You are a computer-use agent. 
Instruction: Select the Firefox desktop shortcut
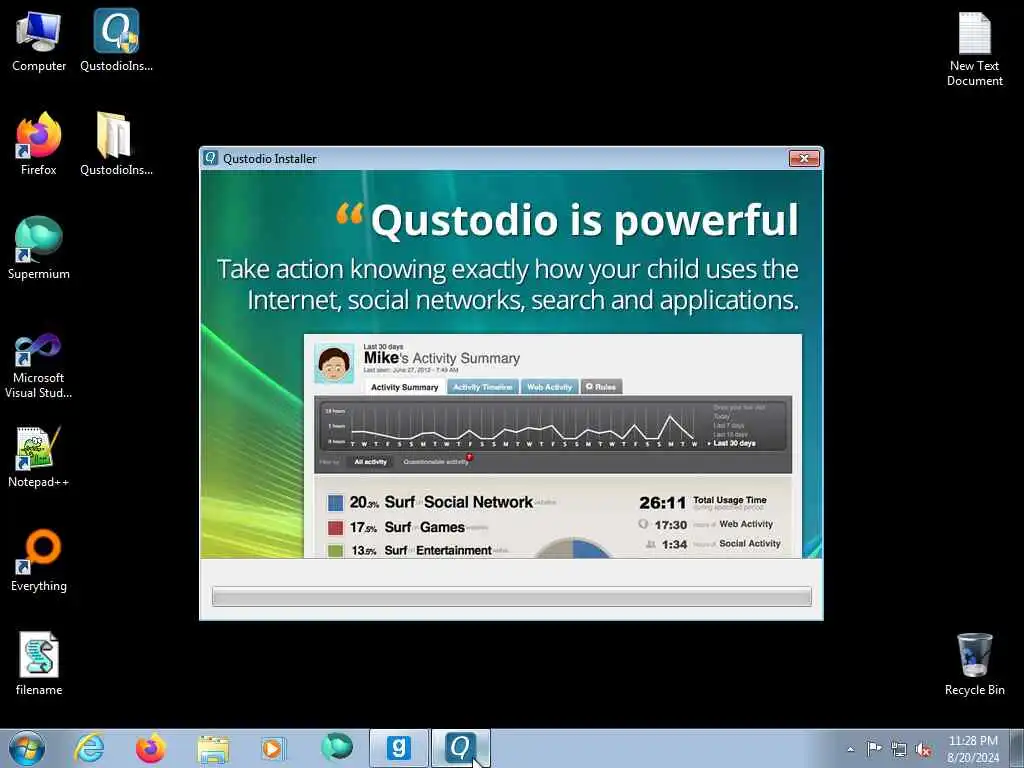[39, 144]
